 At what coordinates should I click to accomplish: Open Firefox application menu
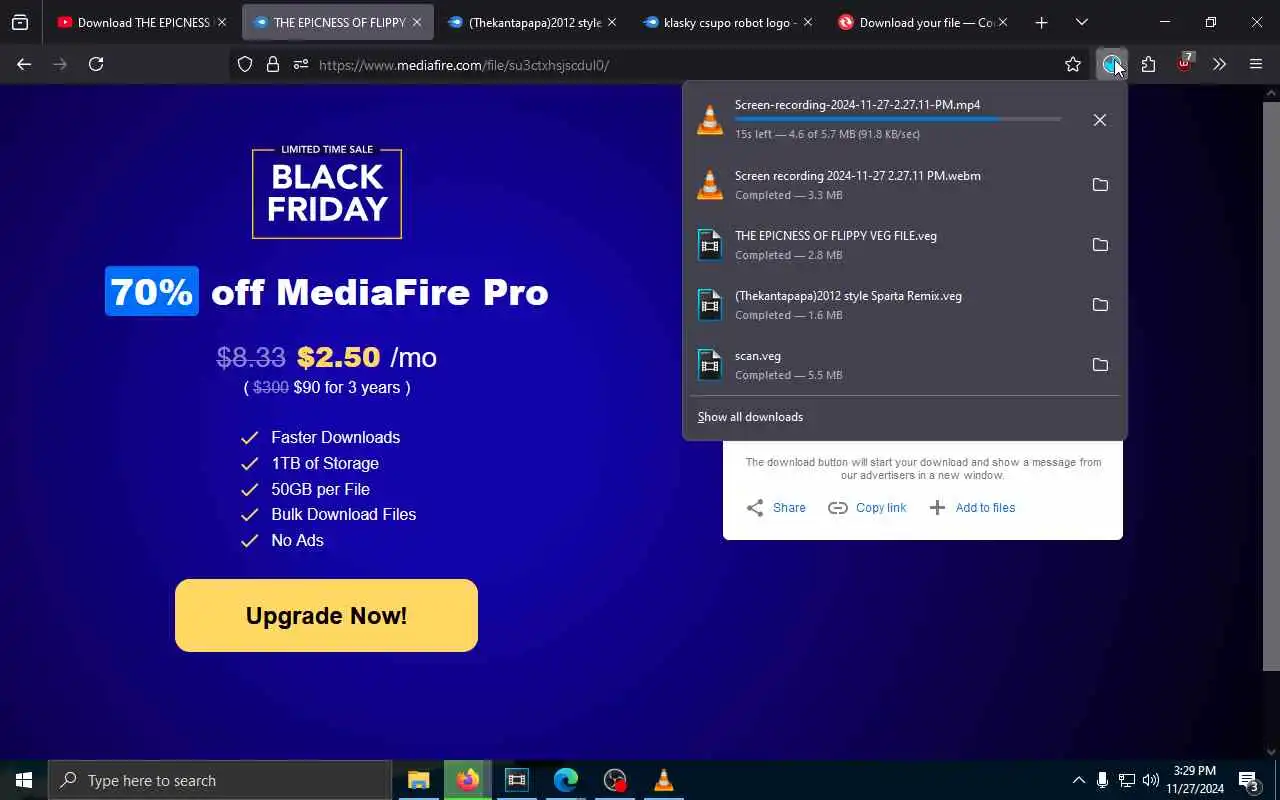click(1256, 64)
